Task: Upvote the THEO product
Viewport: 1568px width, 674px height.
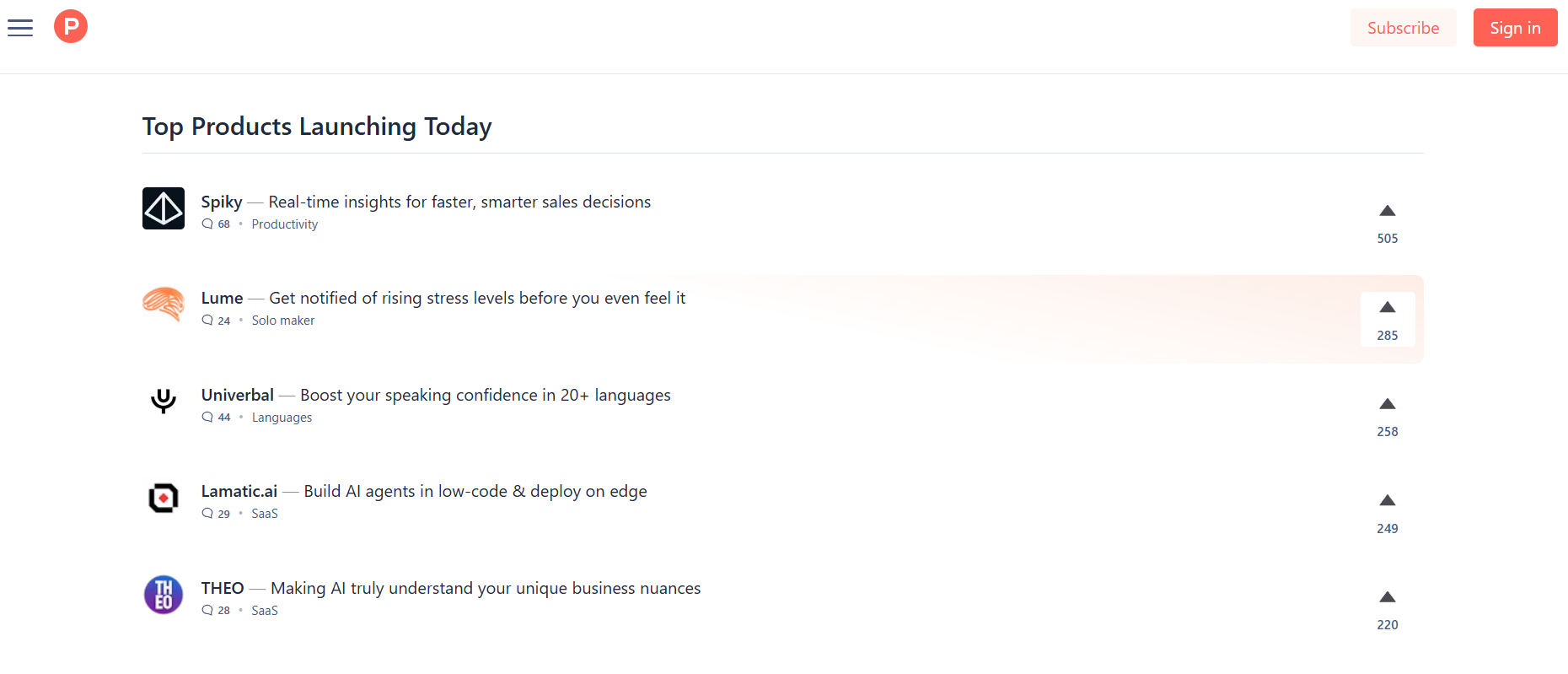Action: tap(1387, 609)
